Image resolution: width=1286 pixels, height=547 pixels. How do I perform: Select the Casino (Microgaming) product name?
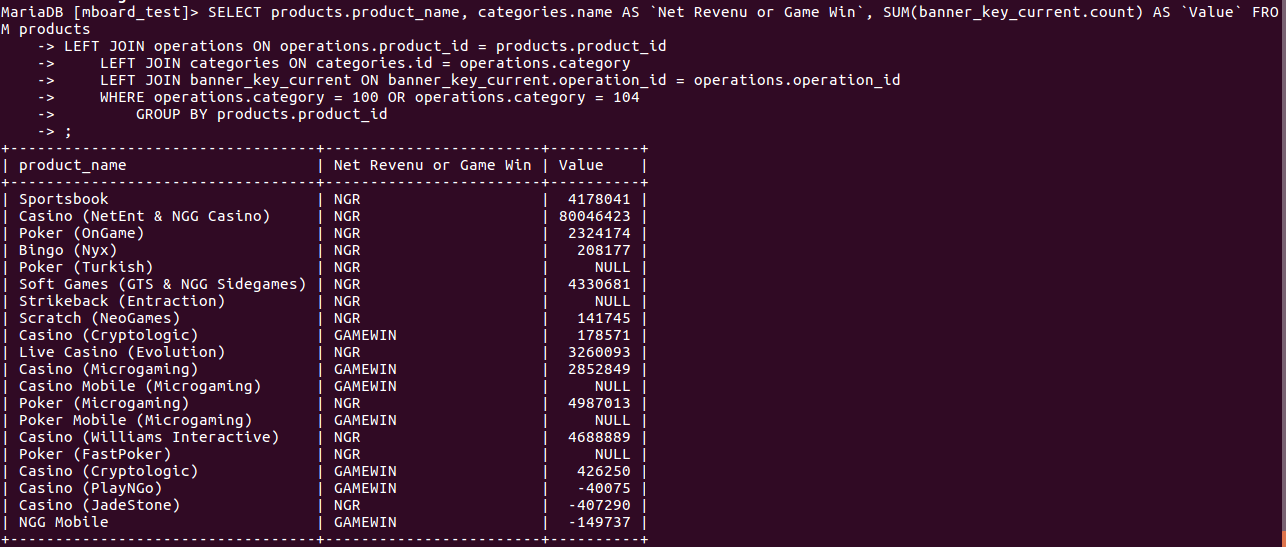pos(109,369)
